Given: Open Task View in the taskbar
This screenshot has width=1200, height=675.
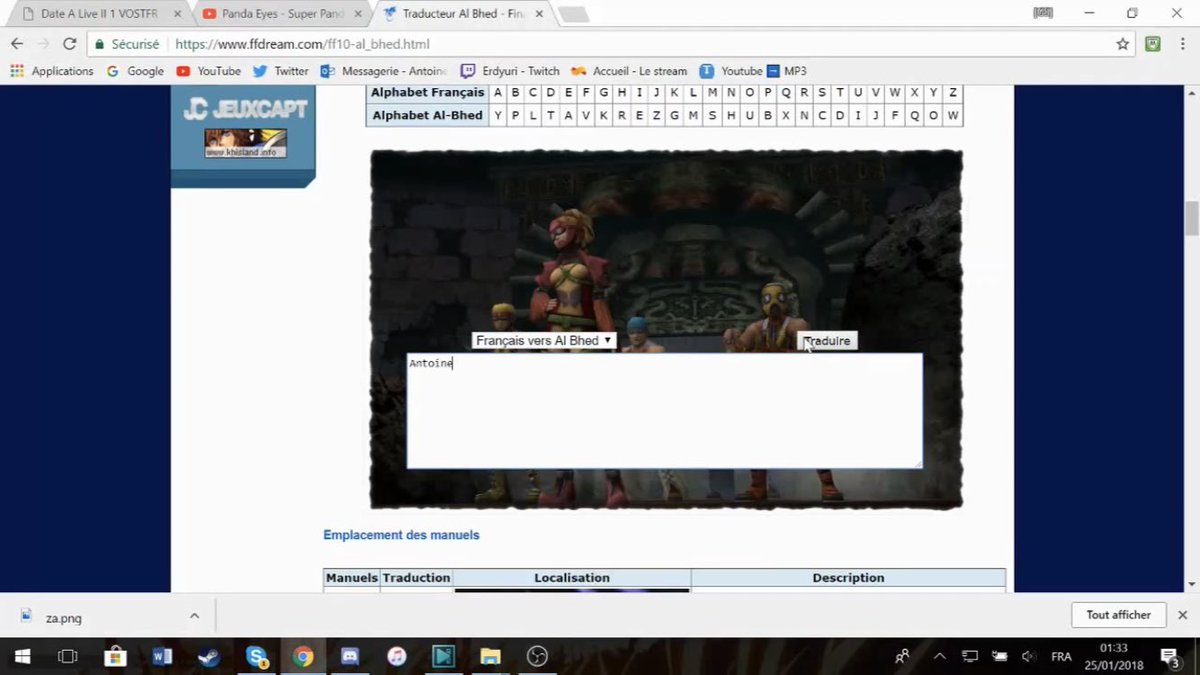Looking at the screenshot, I should pos(68,656).
